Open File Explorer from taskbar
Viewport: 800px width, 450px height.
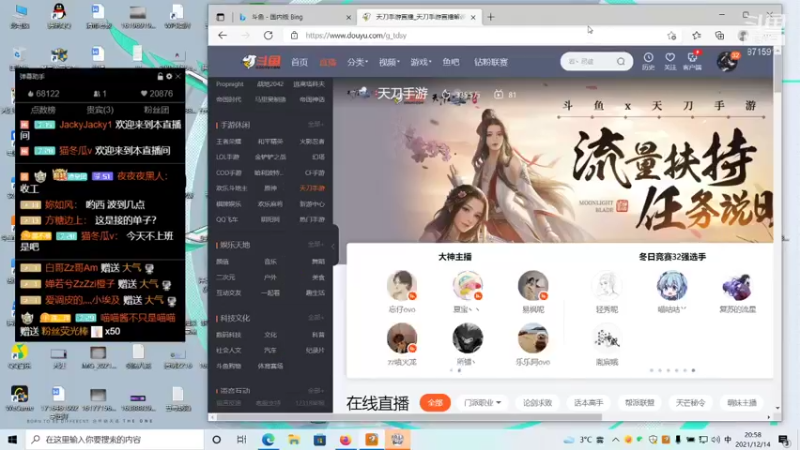click(294, 439)
